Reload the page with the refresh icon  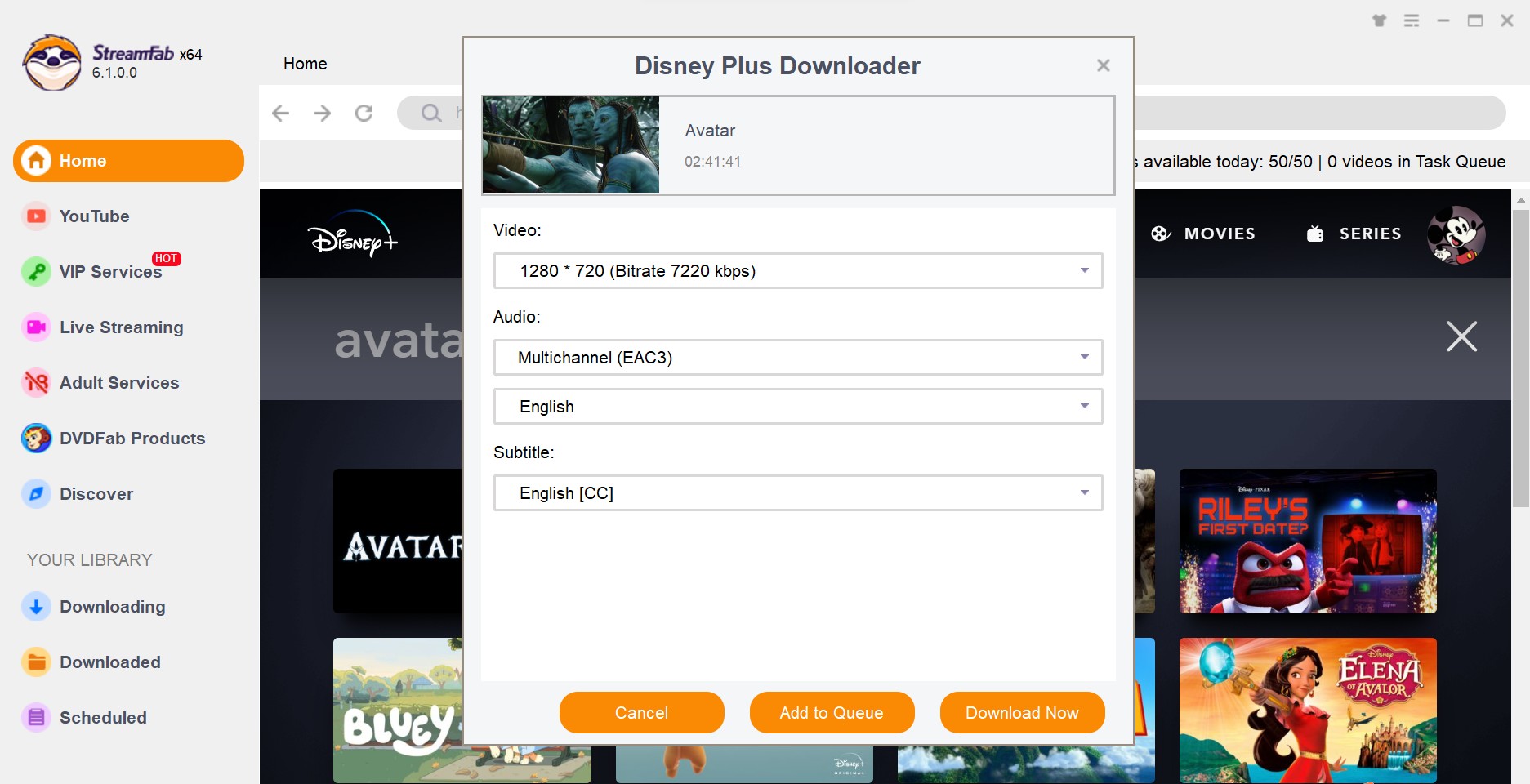tap(364, 113)
